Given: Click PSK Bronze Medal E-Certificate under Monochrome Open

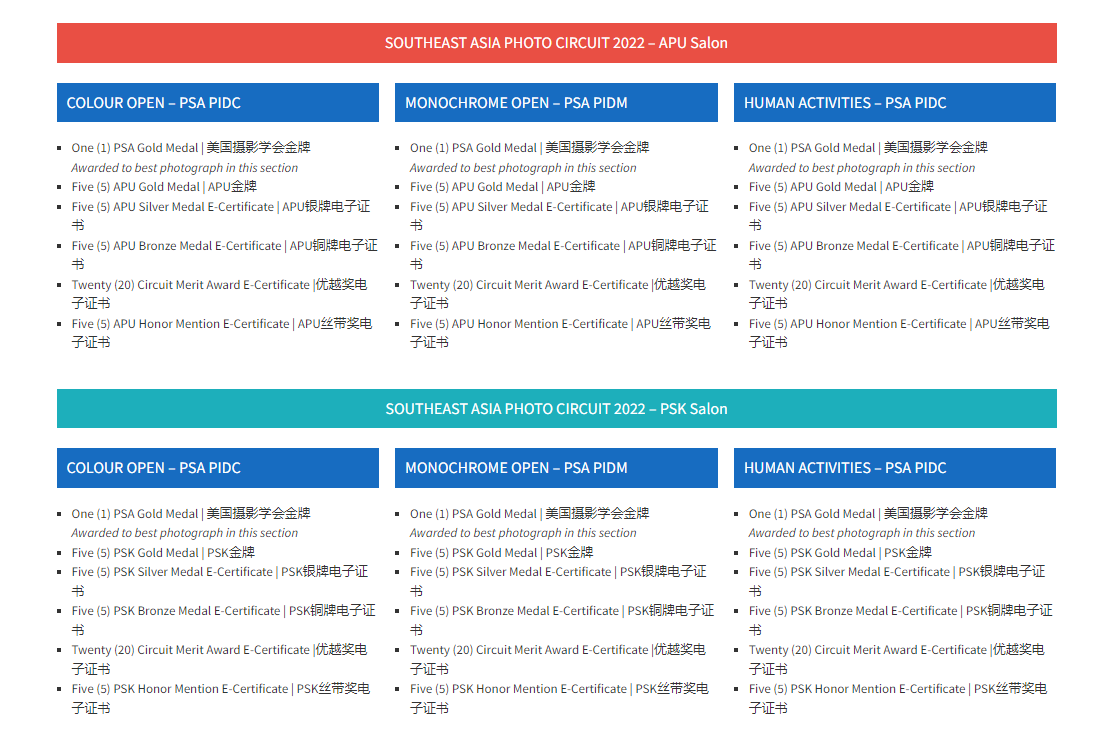Looking at the screenshot, I should [x=562, y=620].
